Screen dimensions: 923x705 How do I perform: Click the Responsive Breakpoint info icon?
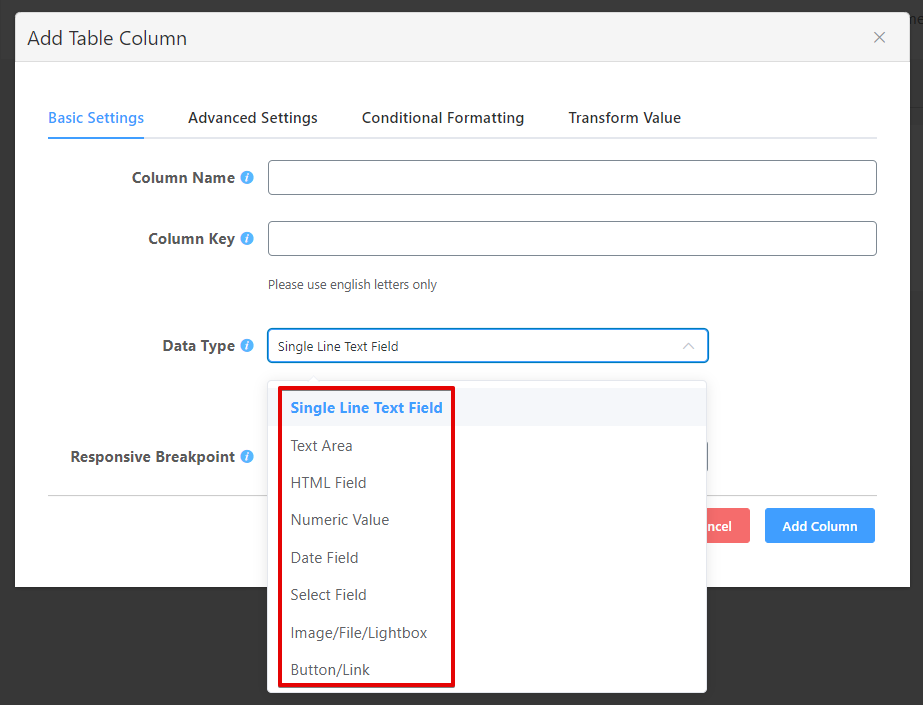(247, 457)
